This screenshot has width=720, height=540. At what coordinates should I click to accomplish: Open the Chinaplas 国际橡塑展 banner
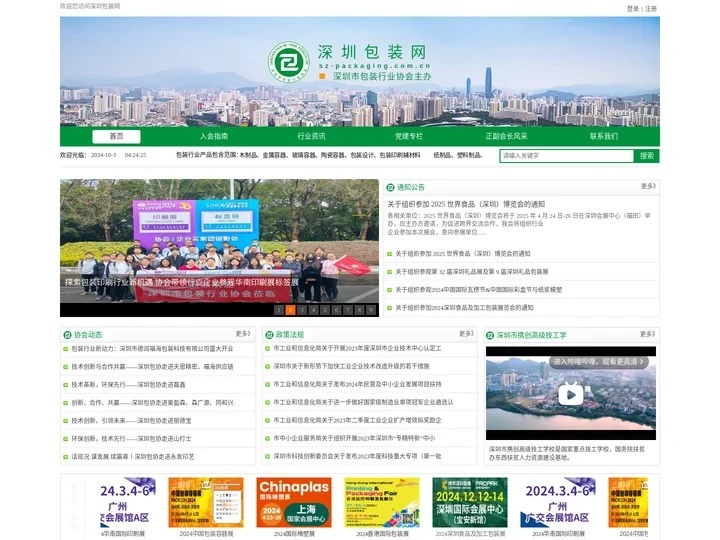pyautogui.click(x=294, y=502)
